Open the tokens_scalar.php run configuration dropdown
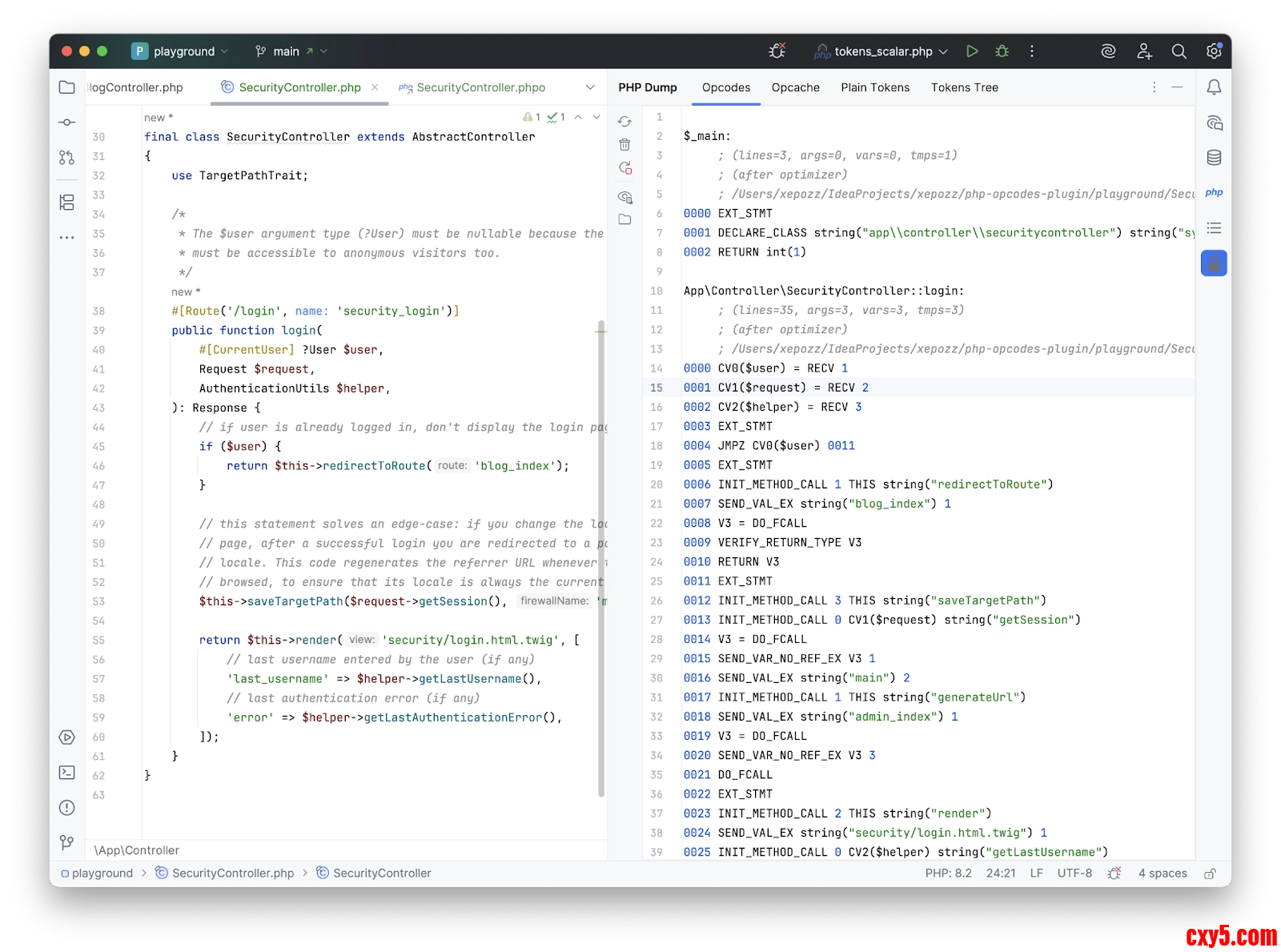Viewport: 1281px width, 952px height. coord(882,51)
